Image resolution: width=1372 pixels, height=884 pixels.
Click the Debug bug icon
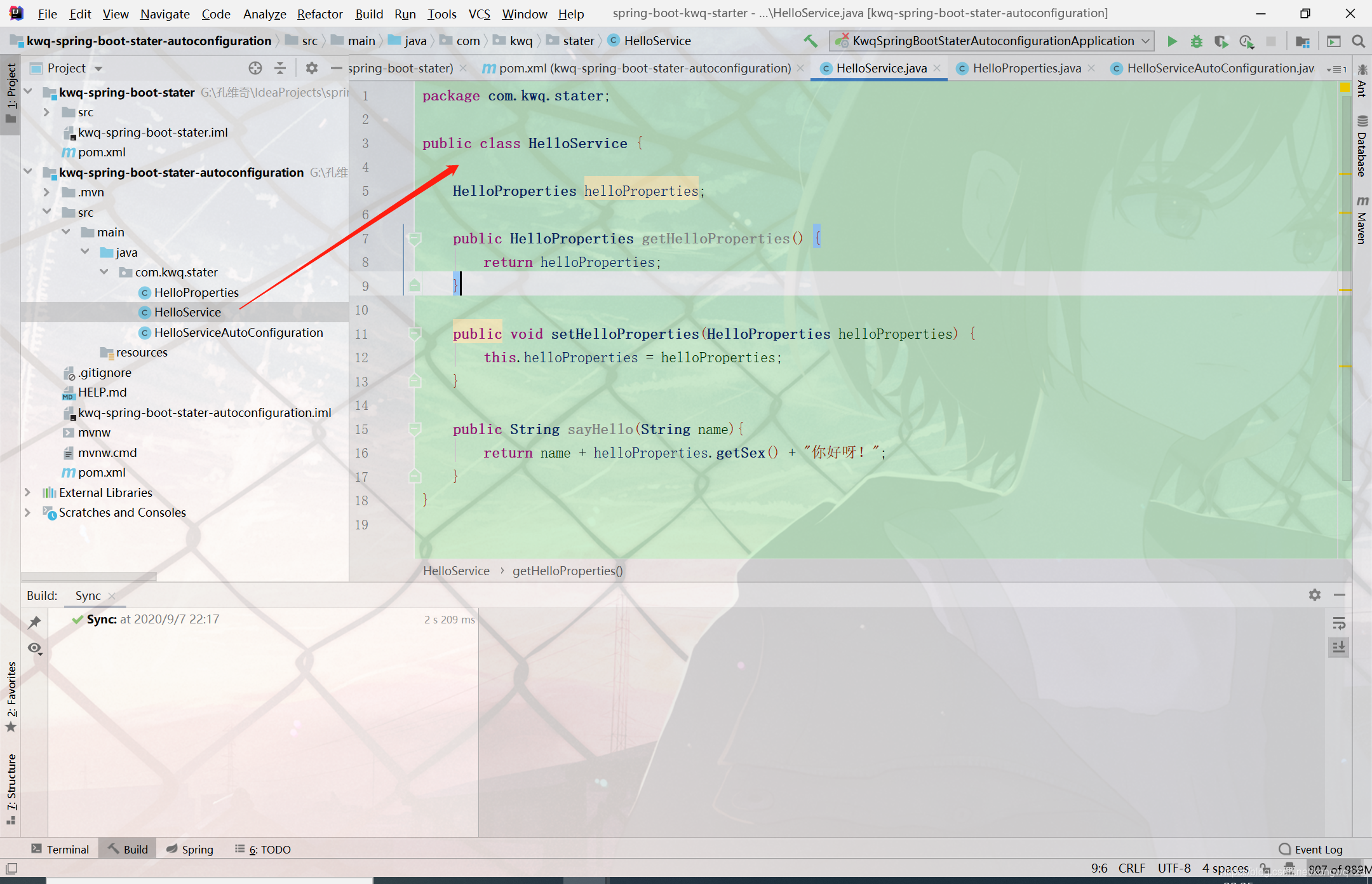(x=1196, y=41)
